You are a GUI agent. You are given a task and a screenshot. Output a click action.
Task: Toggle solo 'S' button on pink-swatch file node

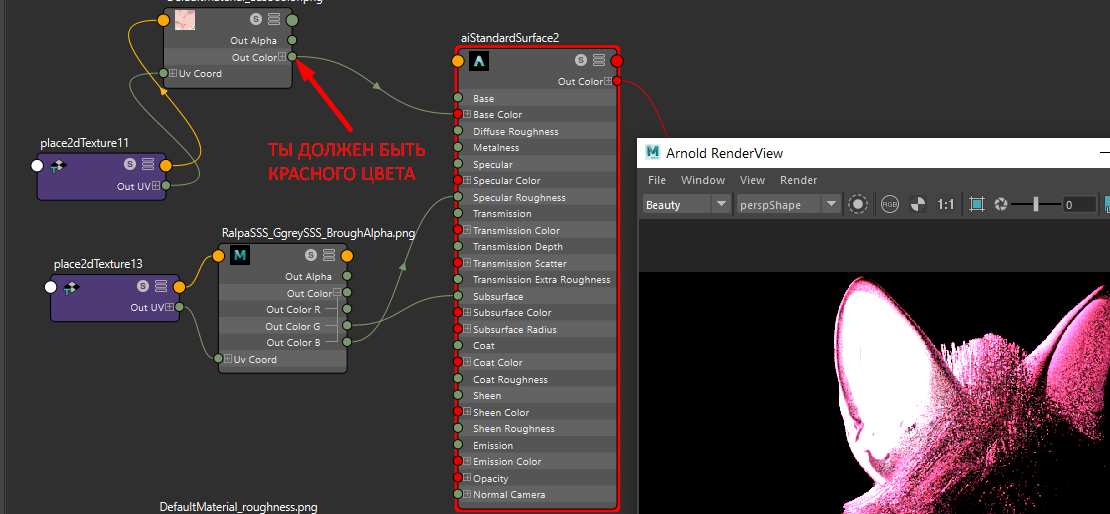pyautogui.click(x=257, y=19)
